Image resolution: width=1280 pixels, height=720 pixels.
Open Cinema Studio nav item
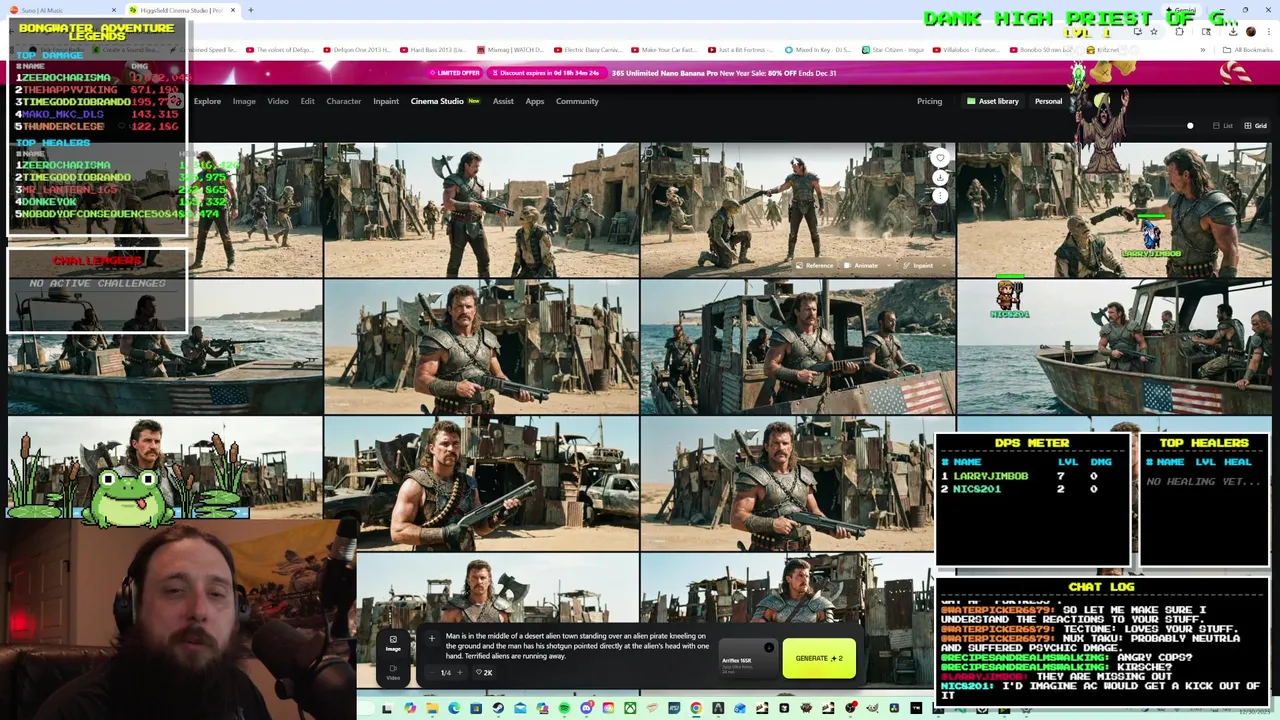pos(445,101)
